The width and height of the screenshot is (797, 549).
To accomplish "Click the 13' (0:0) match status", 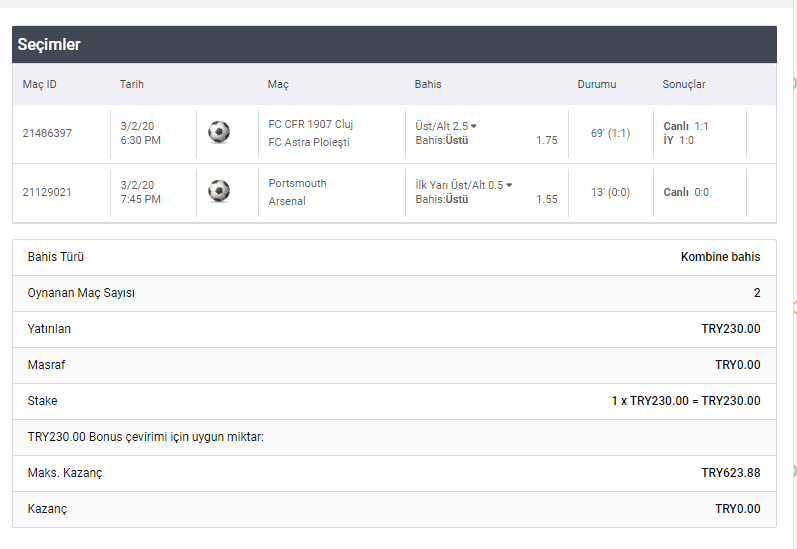I will point(610,192).
